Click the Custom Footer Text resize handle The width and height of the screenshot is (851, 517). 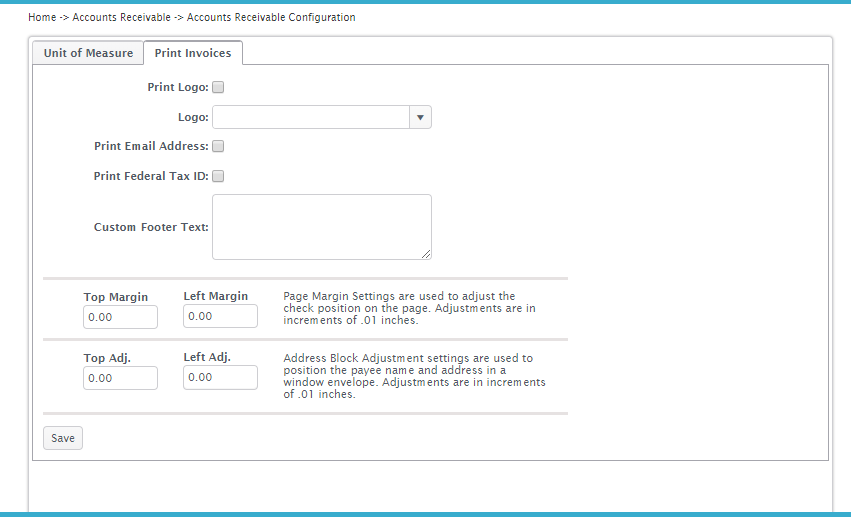(426, 254)
